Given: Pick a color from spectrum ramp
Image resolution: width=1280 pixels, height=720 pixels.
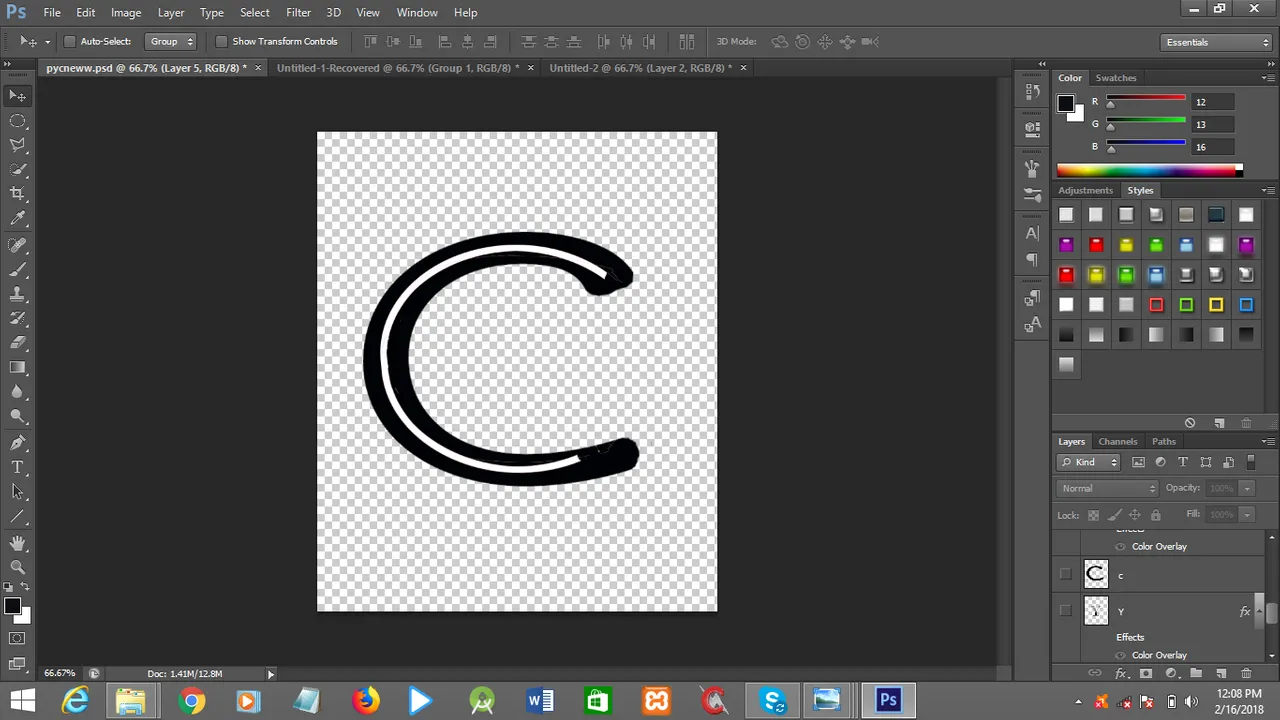Looking at the screenshot, I should 1148,170.
